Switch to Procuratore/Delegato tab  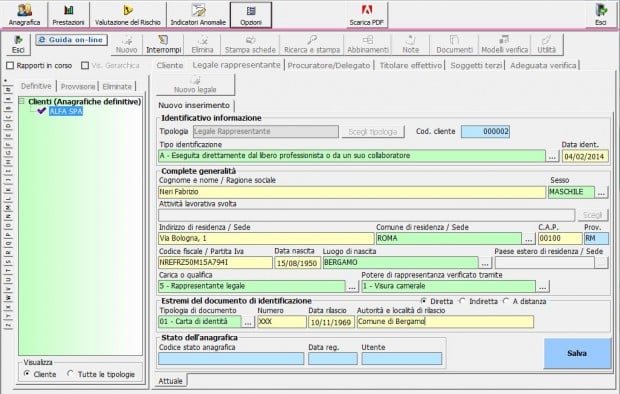point(329,65)
